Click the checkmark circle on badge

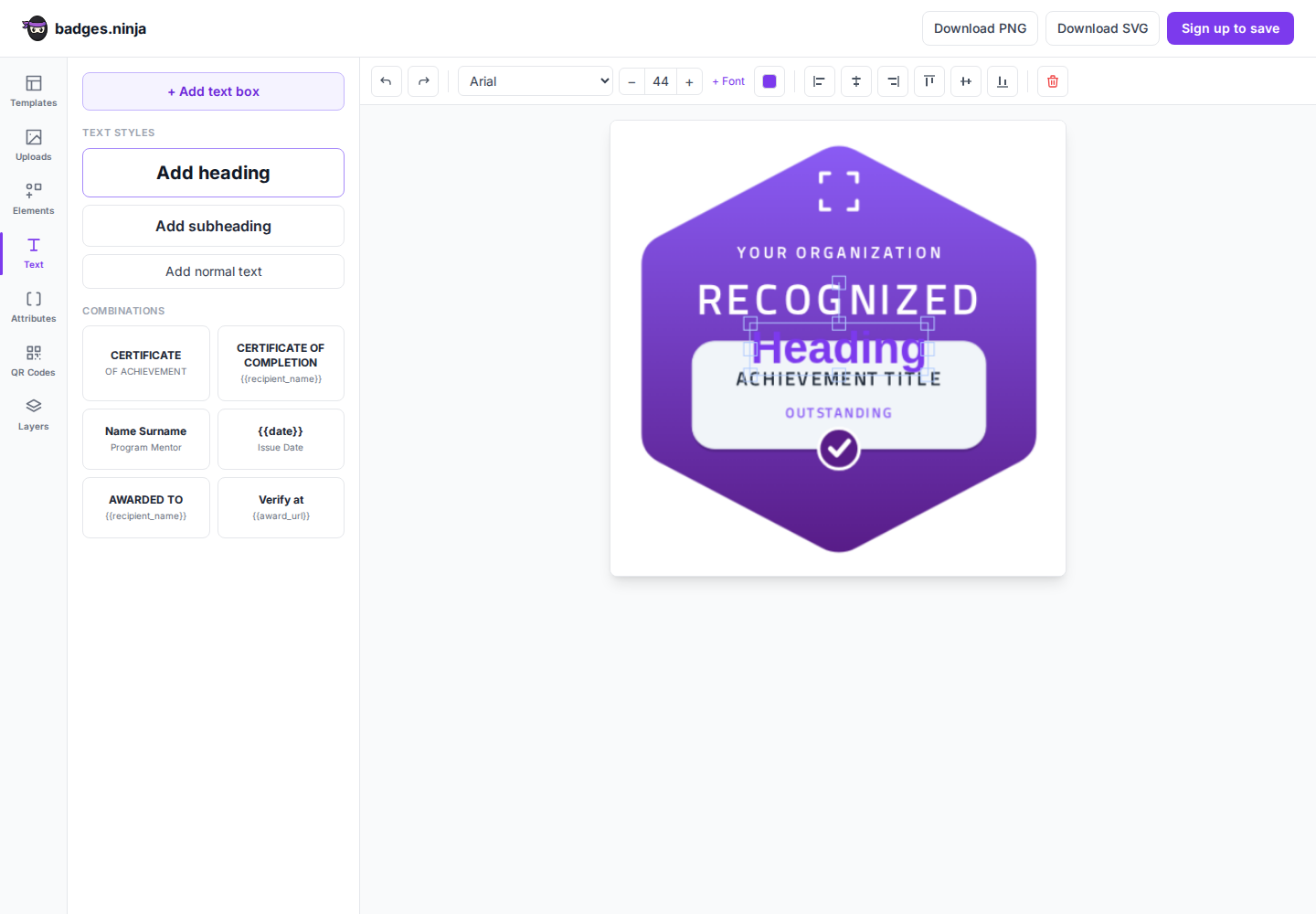tap(839, 449)
